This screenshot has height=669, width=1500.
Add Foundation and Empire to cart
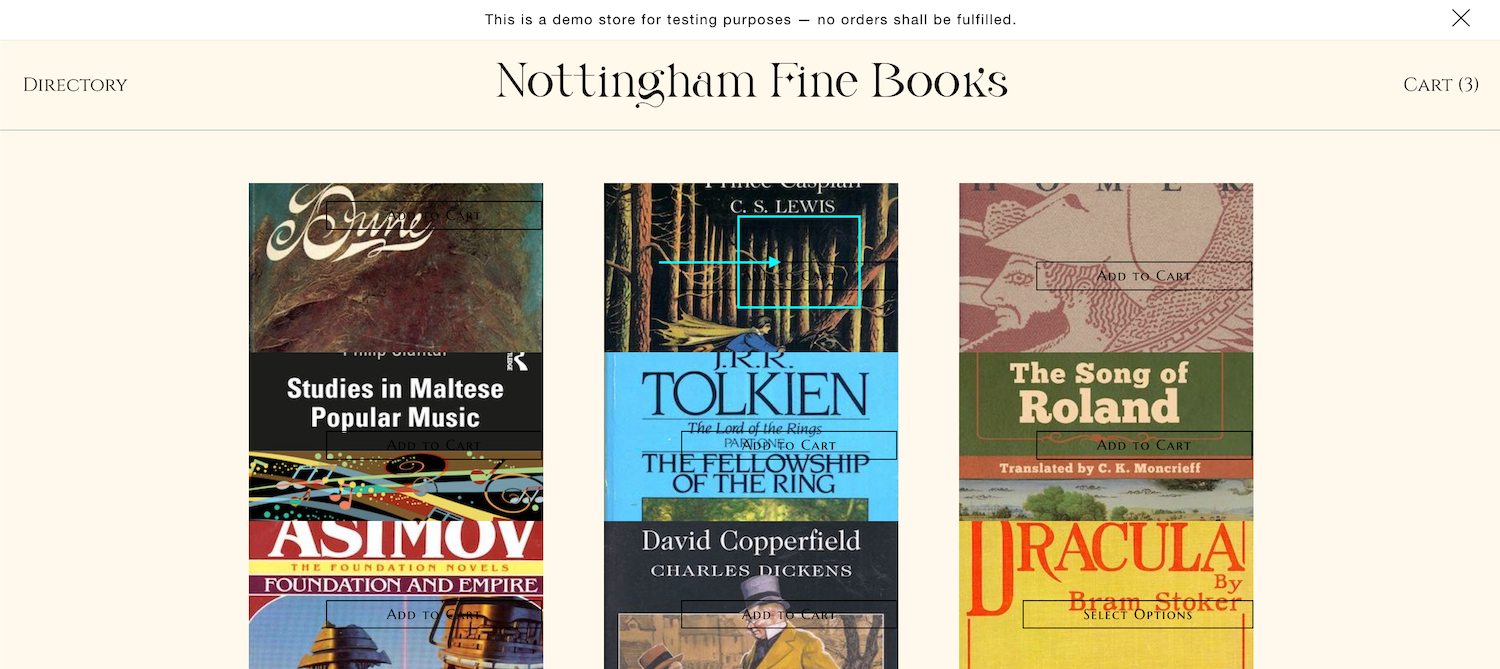(434, 614)
